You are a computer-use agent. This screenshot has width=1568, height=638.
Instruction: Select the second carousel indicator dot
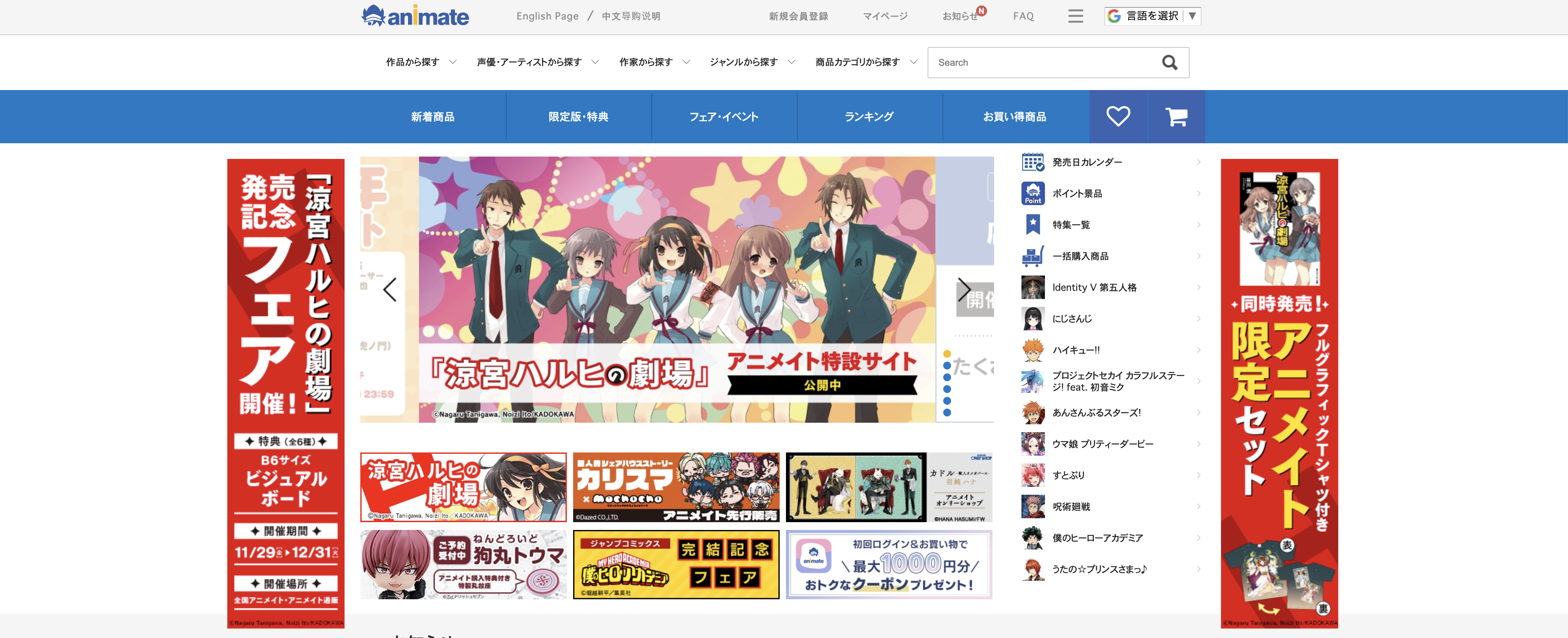(x=946, y=365)
